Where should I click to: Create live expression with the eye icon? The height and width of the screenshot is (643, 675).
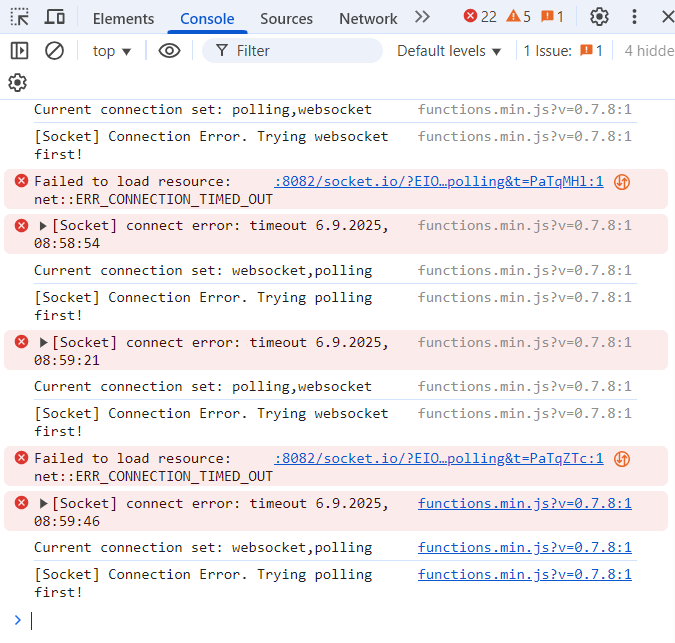pyautogui.click(x=169, y=50)
